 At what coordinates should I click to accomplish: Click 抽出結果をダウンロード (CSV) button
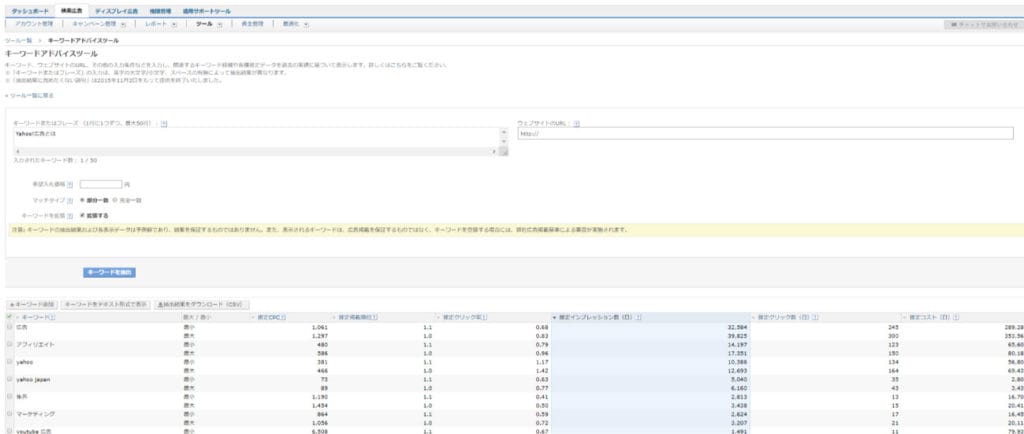pos(201,304)
